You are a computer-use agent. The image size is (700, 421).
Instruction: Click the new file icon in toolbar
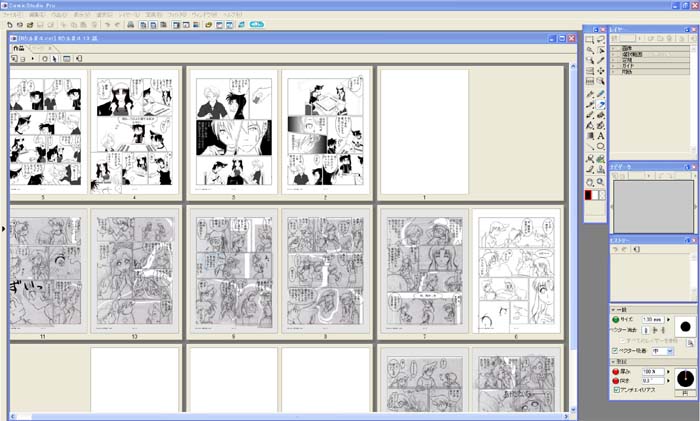[x=10, y=25]
